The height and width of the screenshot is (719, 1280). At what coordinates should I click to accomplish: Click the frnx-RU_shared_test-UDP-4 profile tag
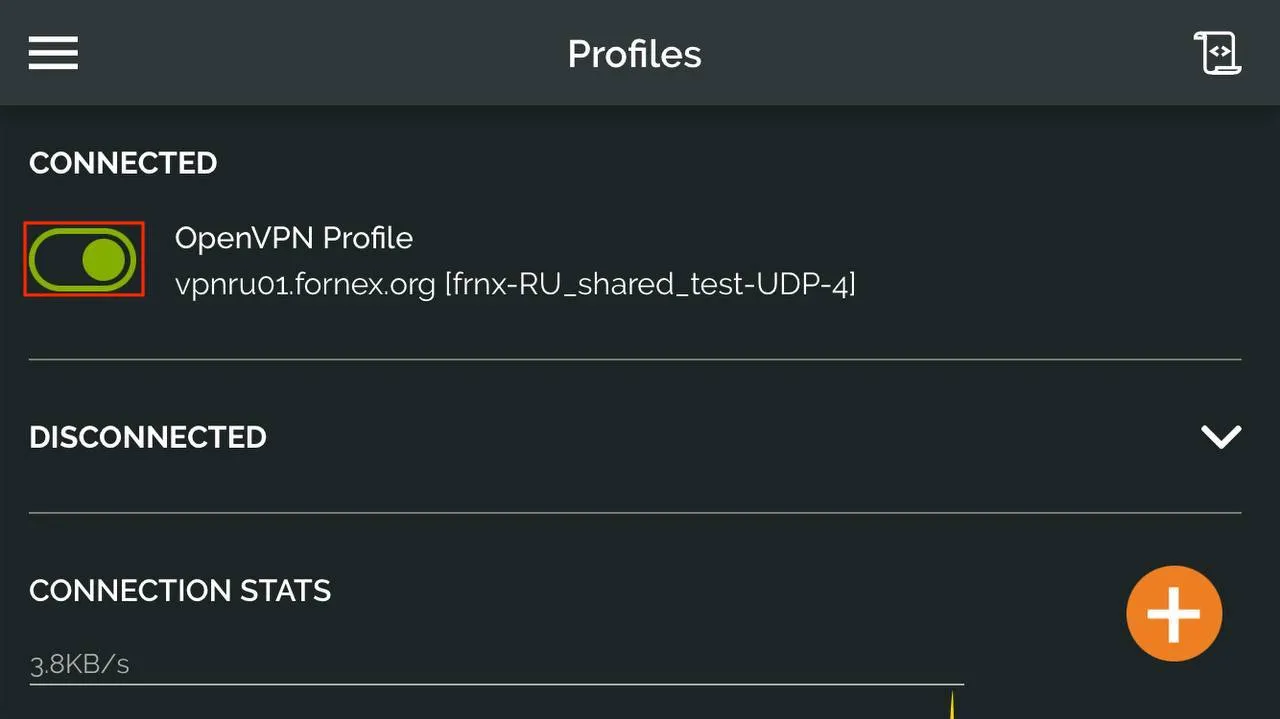[650, 284]
